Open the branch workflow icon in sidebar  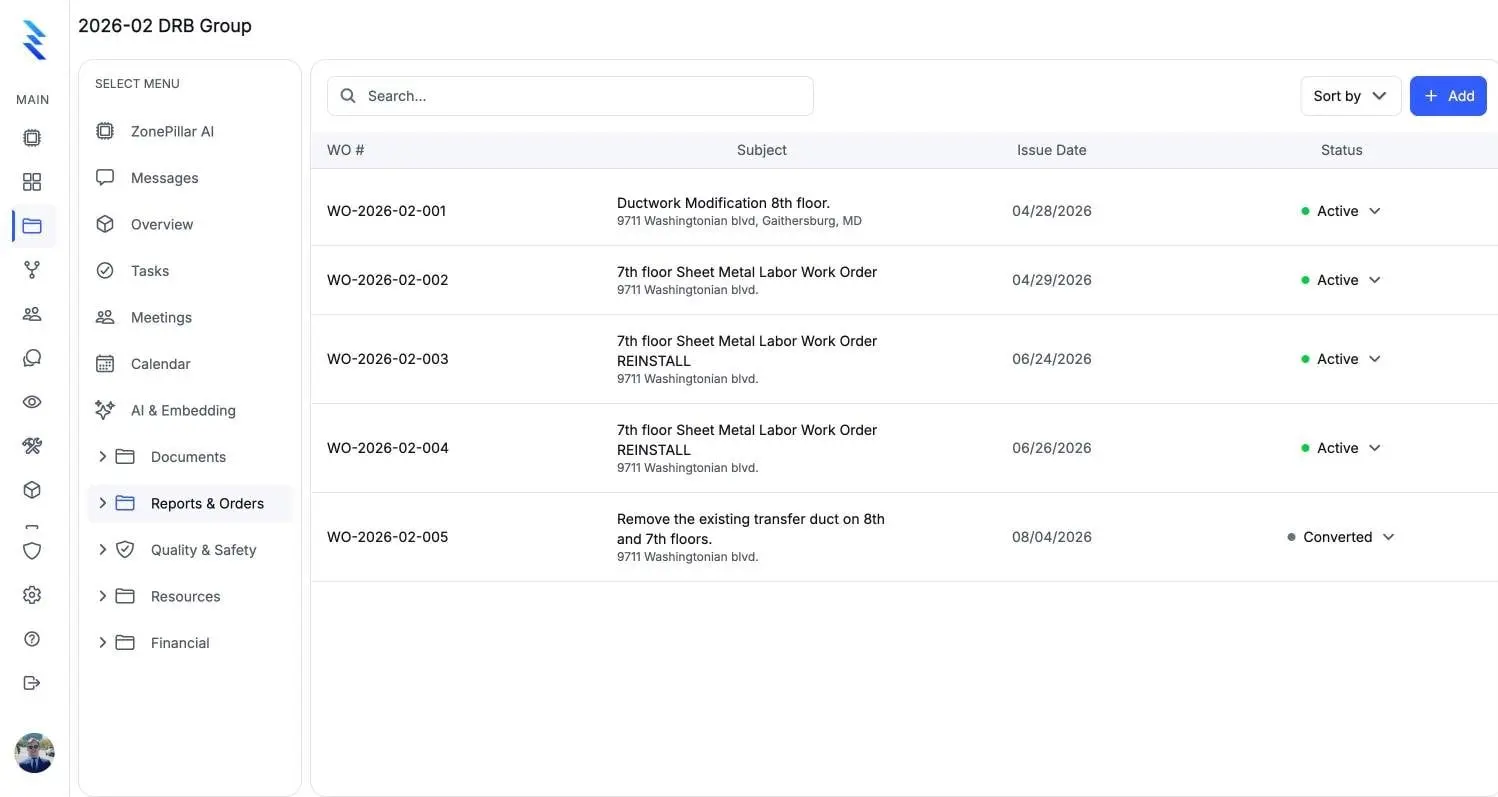coord(32,270)
